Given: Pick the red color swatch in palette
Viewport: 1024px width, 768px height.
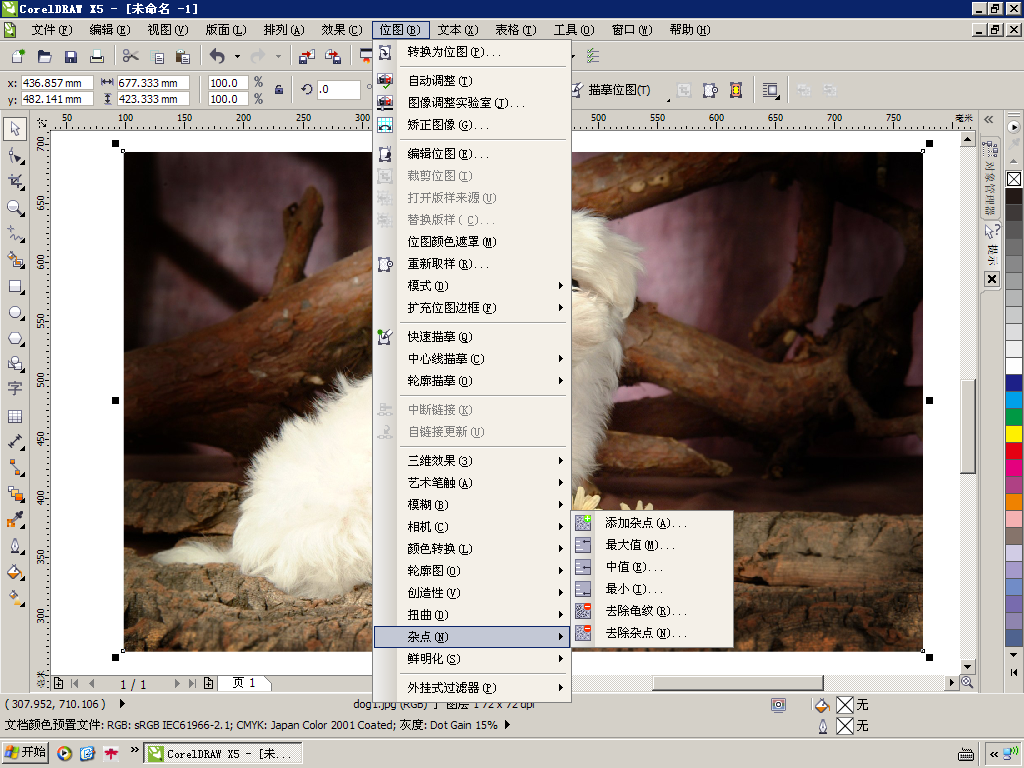Looking at the screenshot, I should [1014, 450].
